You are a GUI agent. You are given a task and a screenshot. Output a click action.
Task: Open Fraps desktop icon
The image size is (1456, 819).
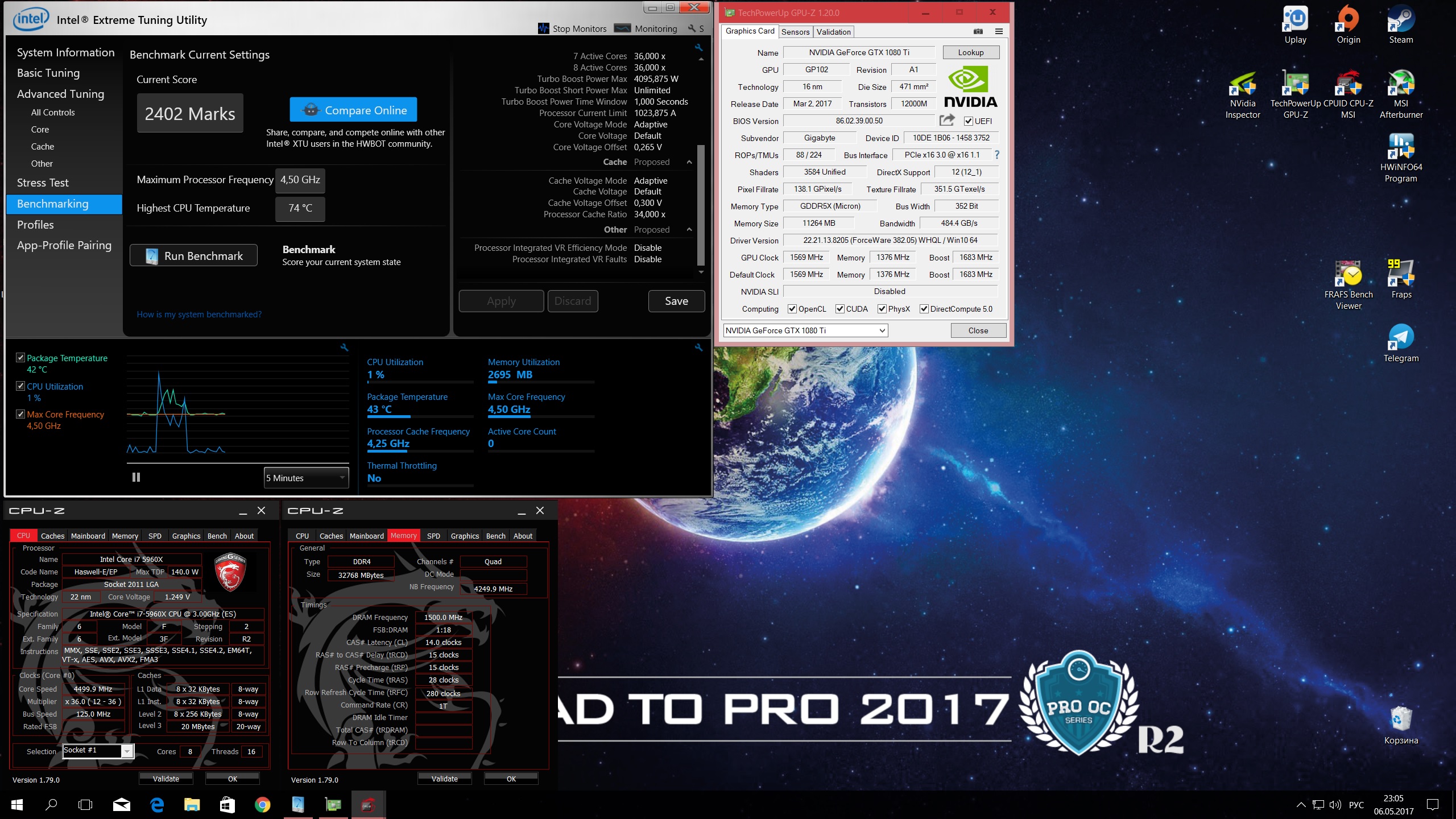point(1401,280)
